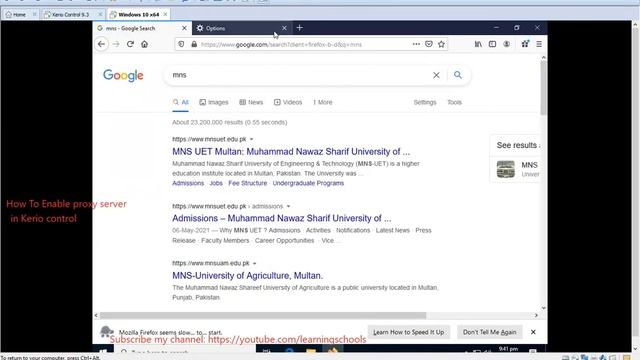View site security padlock info
Viewport: 640px width, 360px height.
click(x=194, y=44)
